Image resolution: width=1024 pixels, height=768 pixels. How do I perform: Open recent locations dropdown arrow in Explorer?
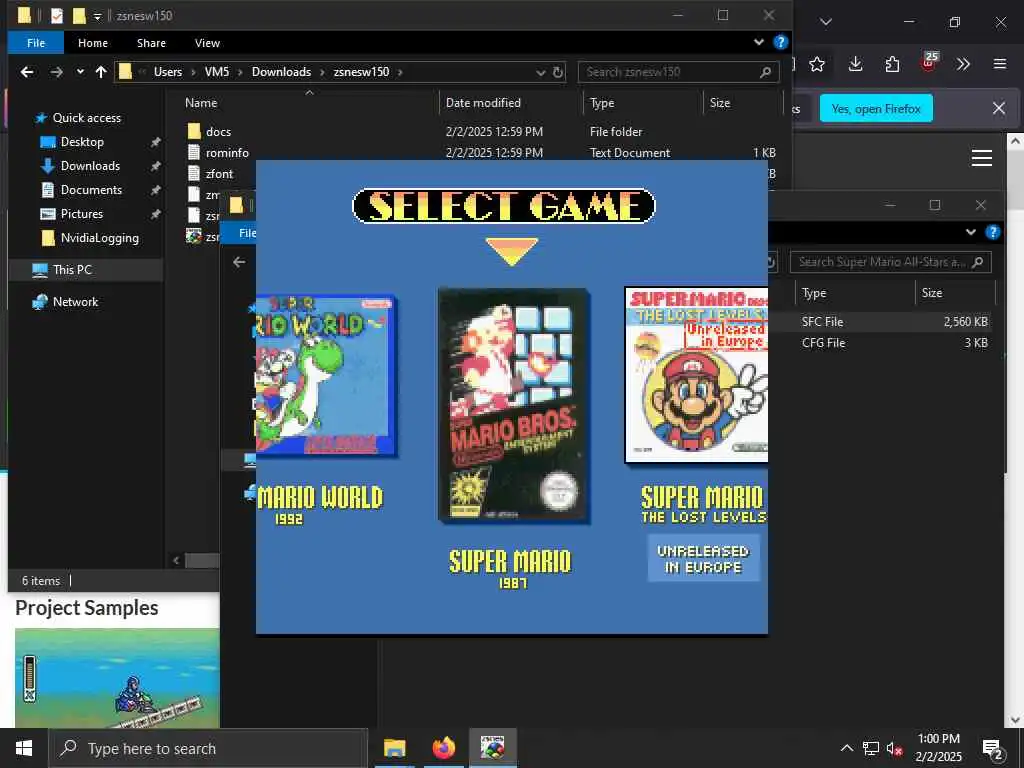[x=80, y=72]
